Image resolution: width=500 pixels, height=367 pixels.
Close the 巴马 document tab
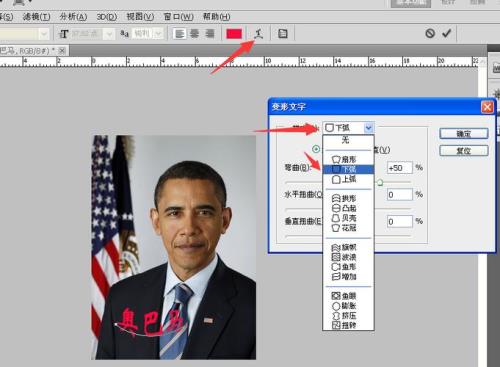[x=62, y=51]
